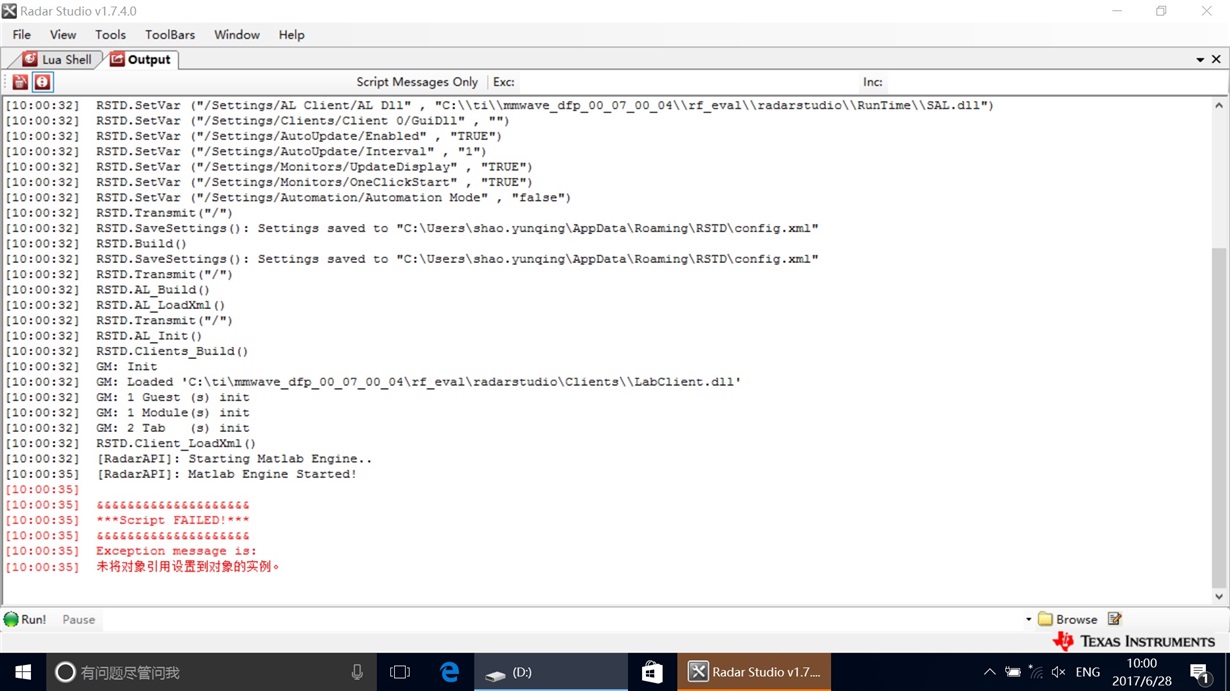The image size is (1230, 691).
Task: Click the output scrollbar up arrow
Action: pos(1218,105)
